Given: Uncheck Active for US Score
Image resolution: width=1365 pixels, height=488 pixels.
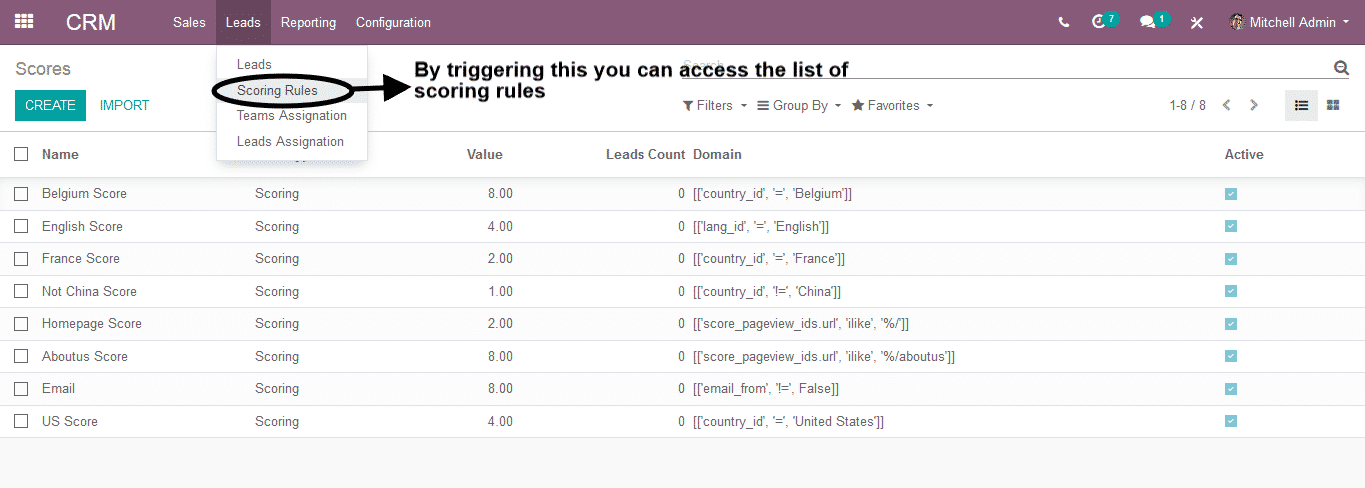Looking at the screenshot, I should [1231, 421].
